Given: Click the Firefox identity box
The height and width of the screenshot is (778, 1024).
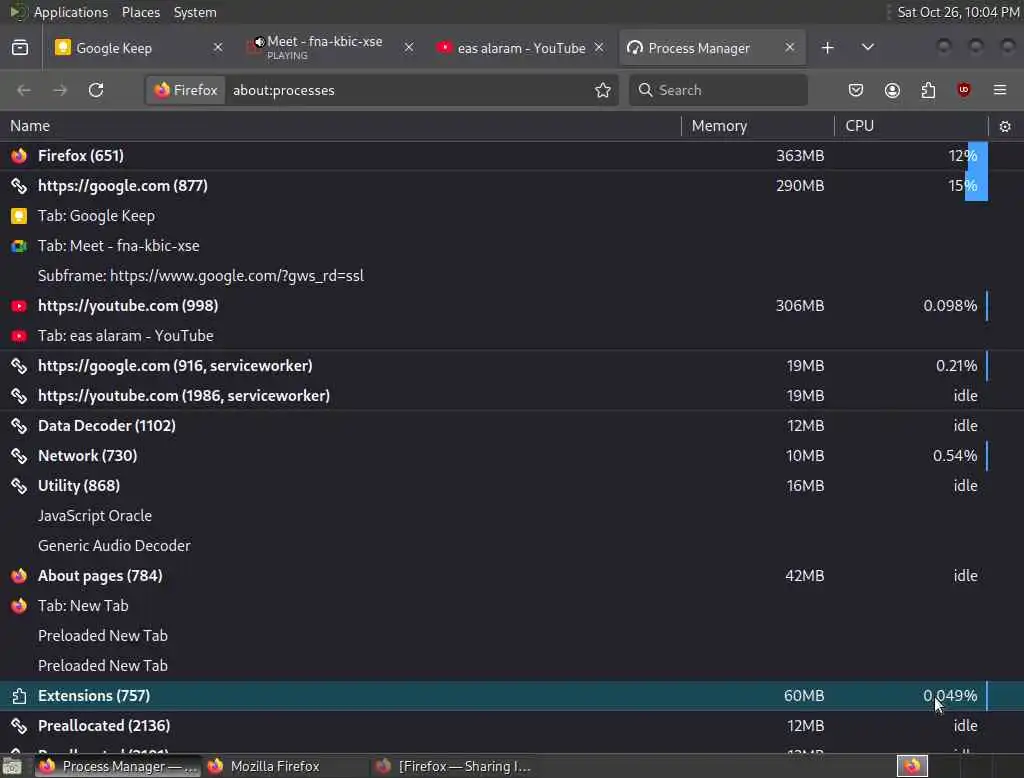Looking at the screenshot, I should tap(186, 90).
